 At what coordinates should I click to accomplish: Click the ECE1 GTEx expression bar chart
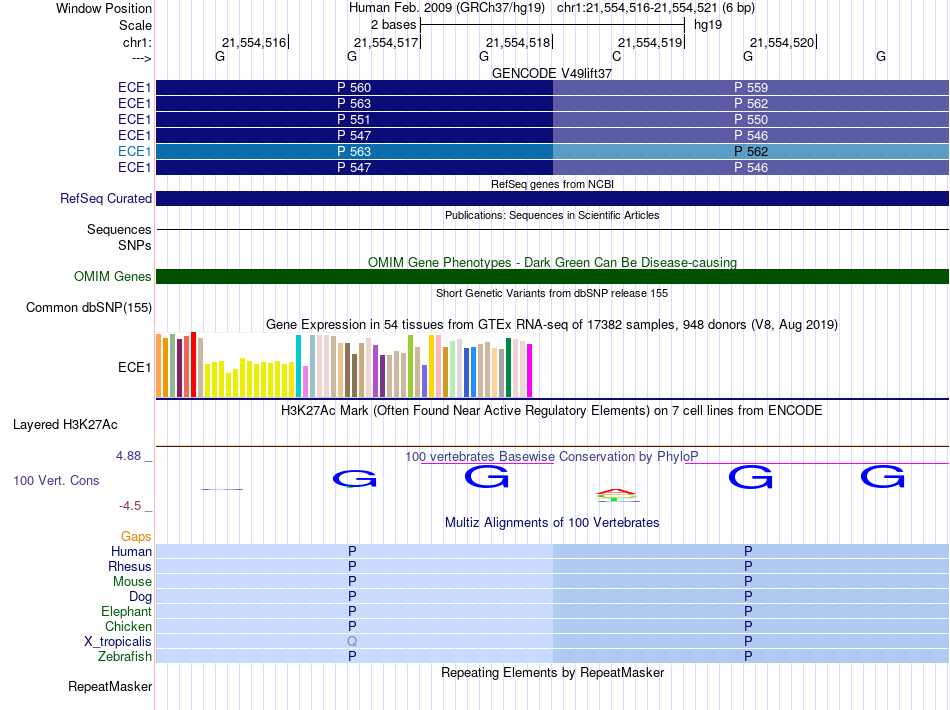pyautogui.click(x=344, y=365)
